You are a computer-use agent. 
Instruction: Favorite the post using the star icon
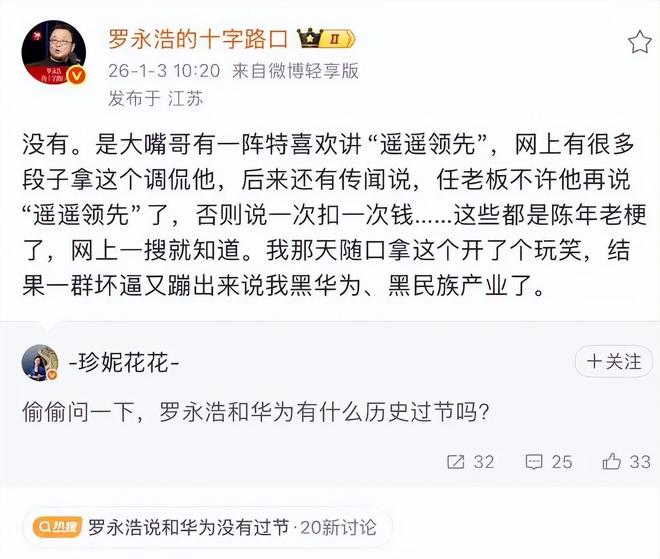639,42
